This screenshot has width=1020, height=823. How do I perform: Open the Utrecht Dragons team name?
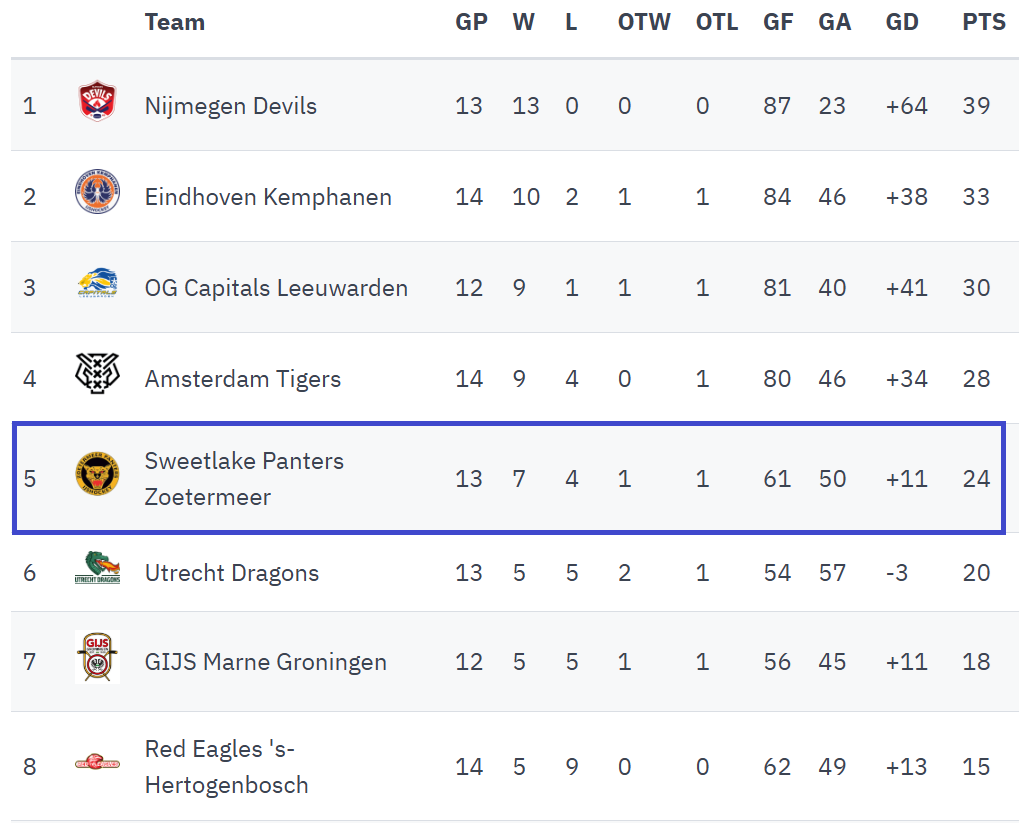tap(231, 573)
